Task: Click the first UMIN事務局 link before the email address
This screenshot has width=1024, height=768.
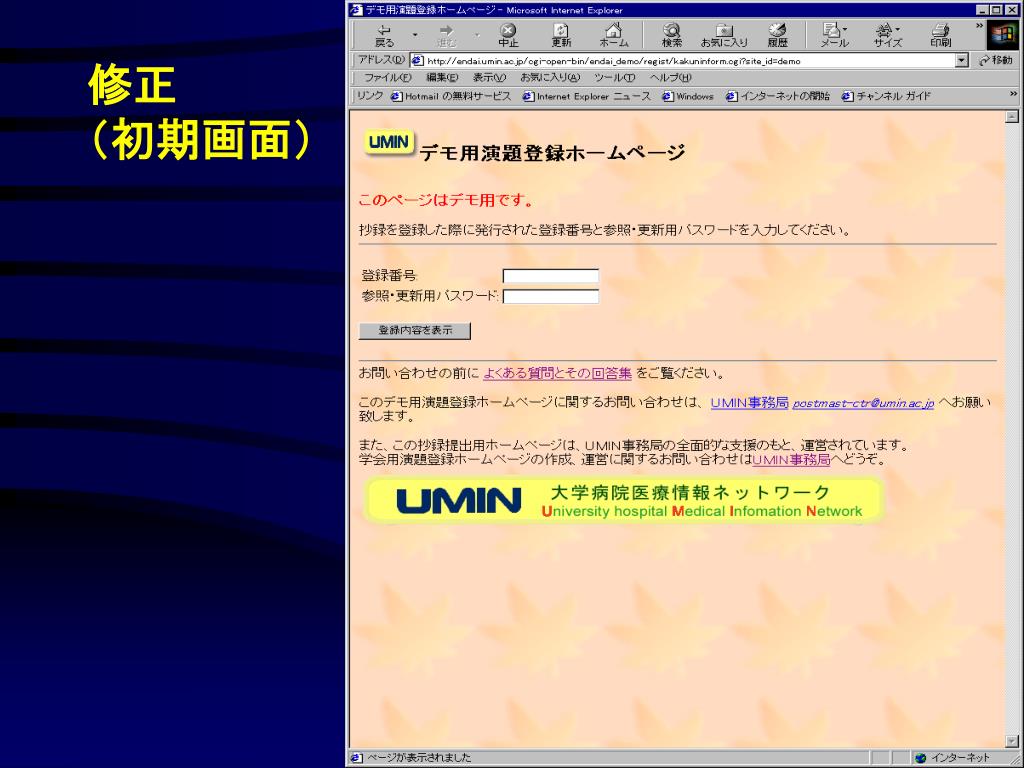Action: pos(749,403)
